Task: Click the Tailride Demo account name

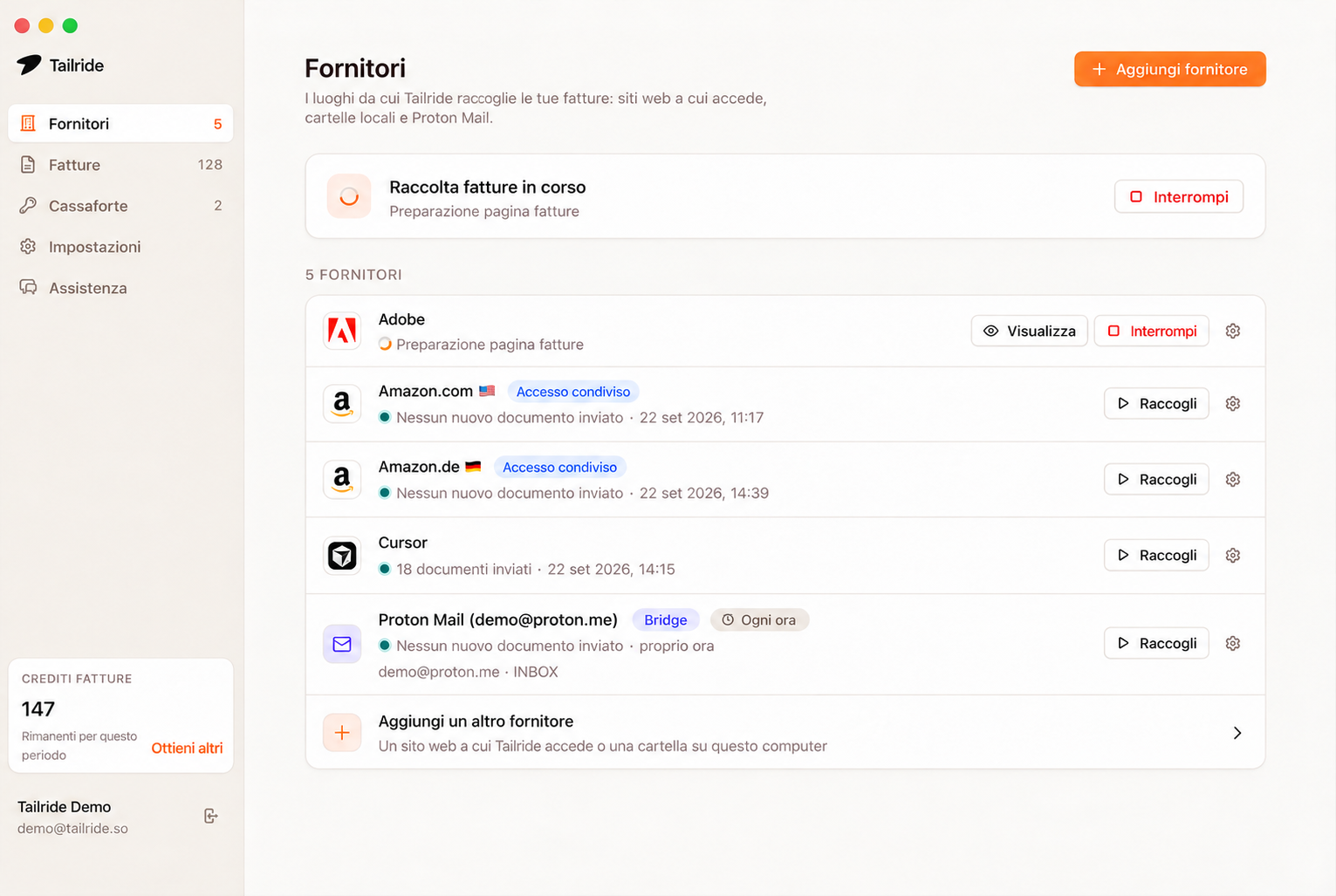Action: point(65,807)
